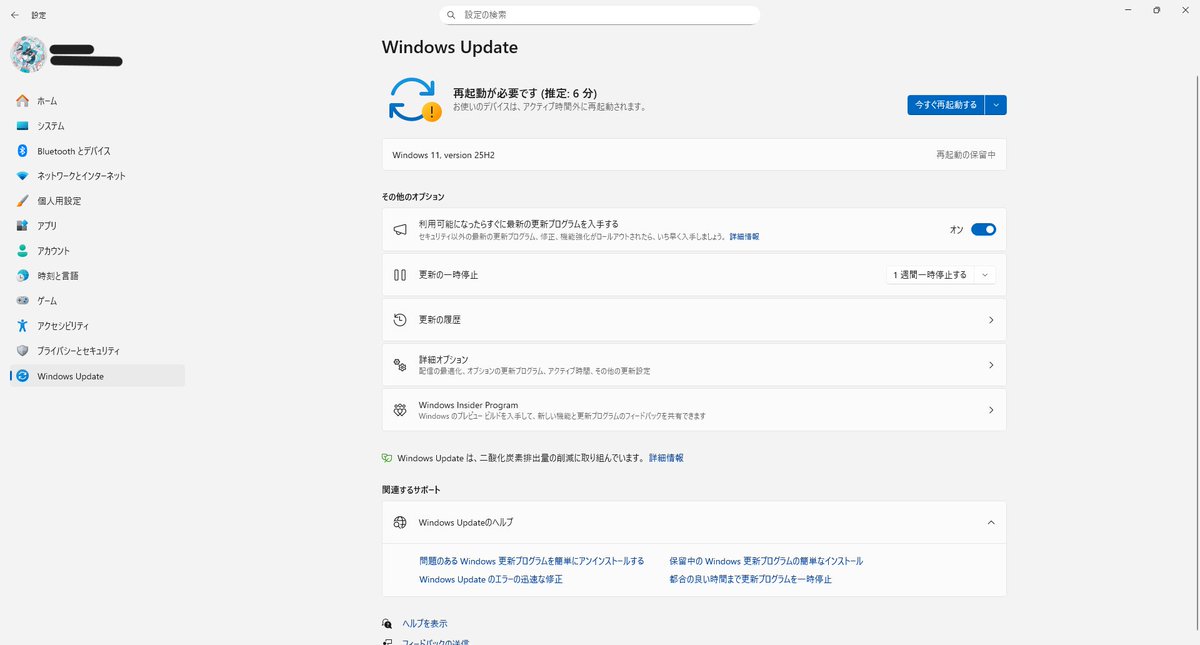
Task: Click the アプリ grid icon
Action: (x=22, y=226)
